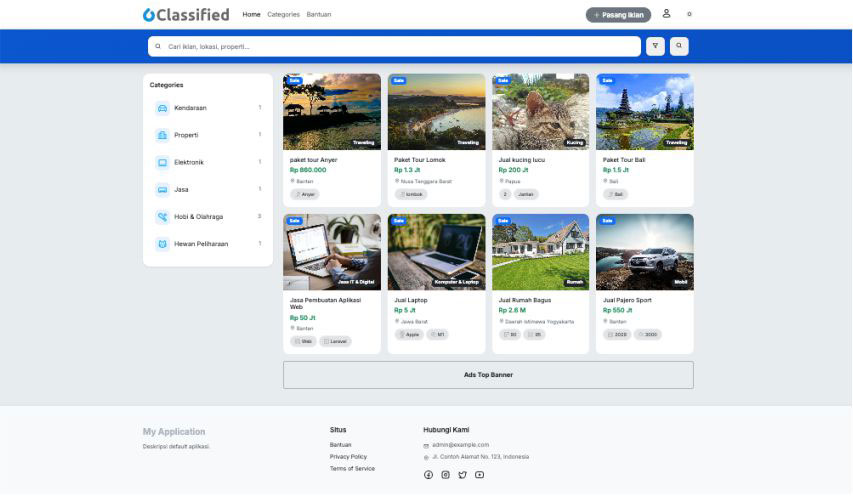Image resolution: width=853 pixels, height=497 pixels.
Task: Click the Kucing label on cat image
Action: tap(574, 142)
